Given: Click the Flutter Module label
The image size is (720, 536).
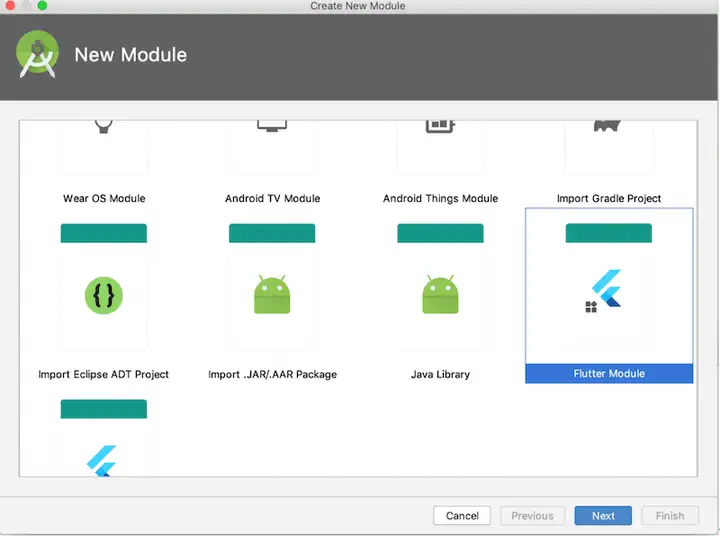Looking at the screenshot, I should tap(609, 373).
